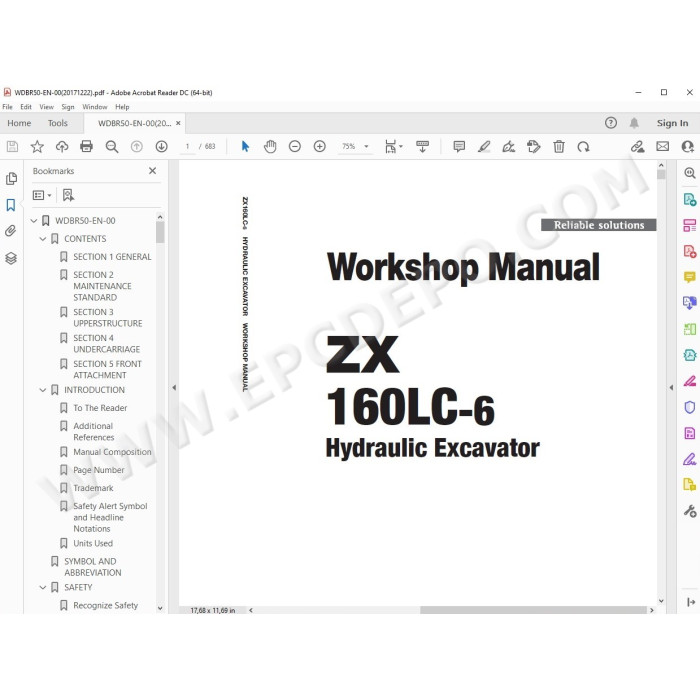Go to next page arrow icon
Screen dimensions: 700x700
[x=162, y=146]
